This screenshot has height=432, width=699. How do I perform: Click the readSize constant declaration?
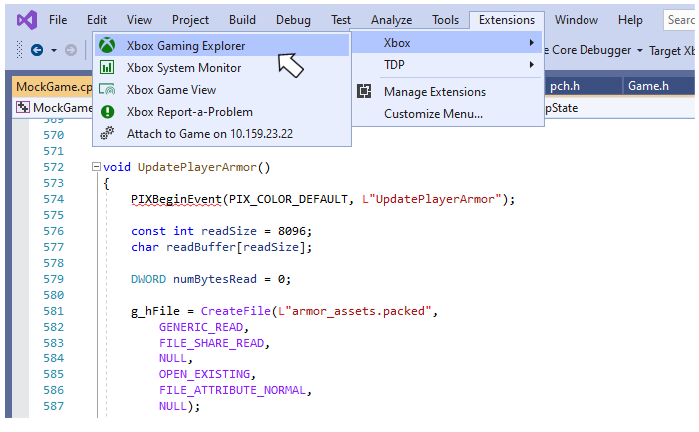click(222, 231)
